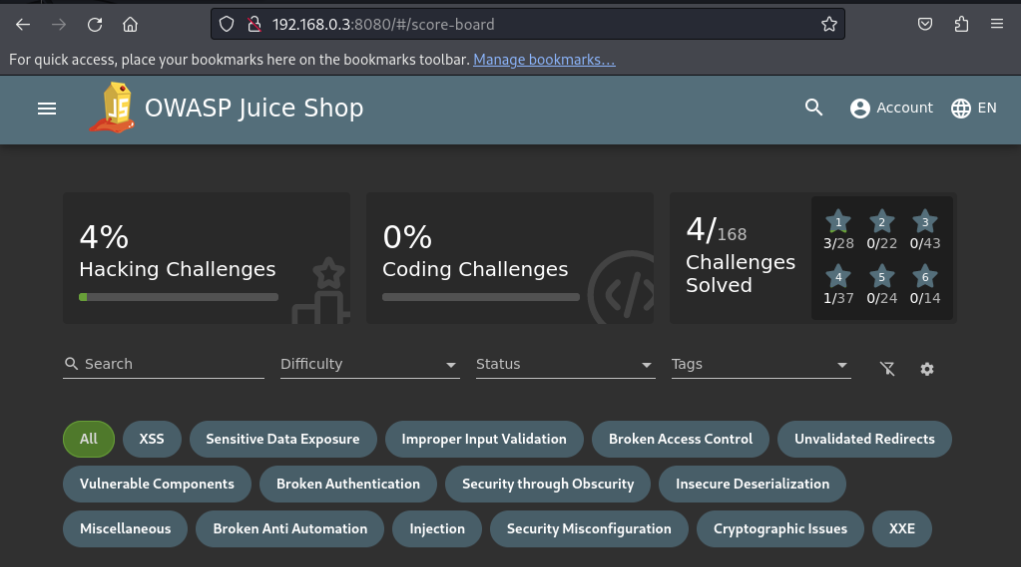Click the Hacking Challenges progress bar
Viewport: 1021px width, 567px height.
pyautogui.click(x=178, y=297)
